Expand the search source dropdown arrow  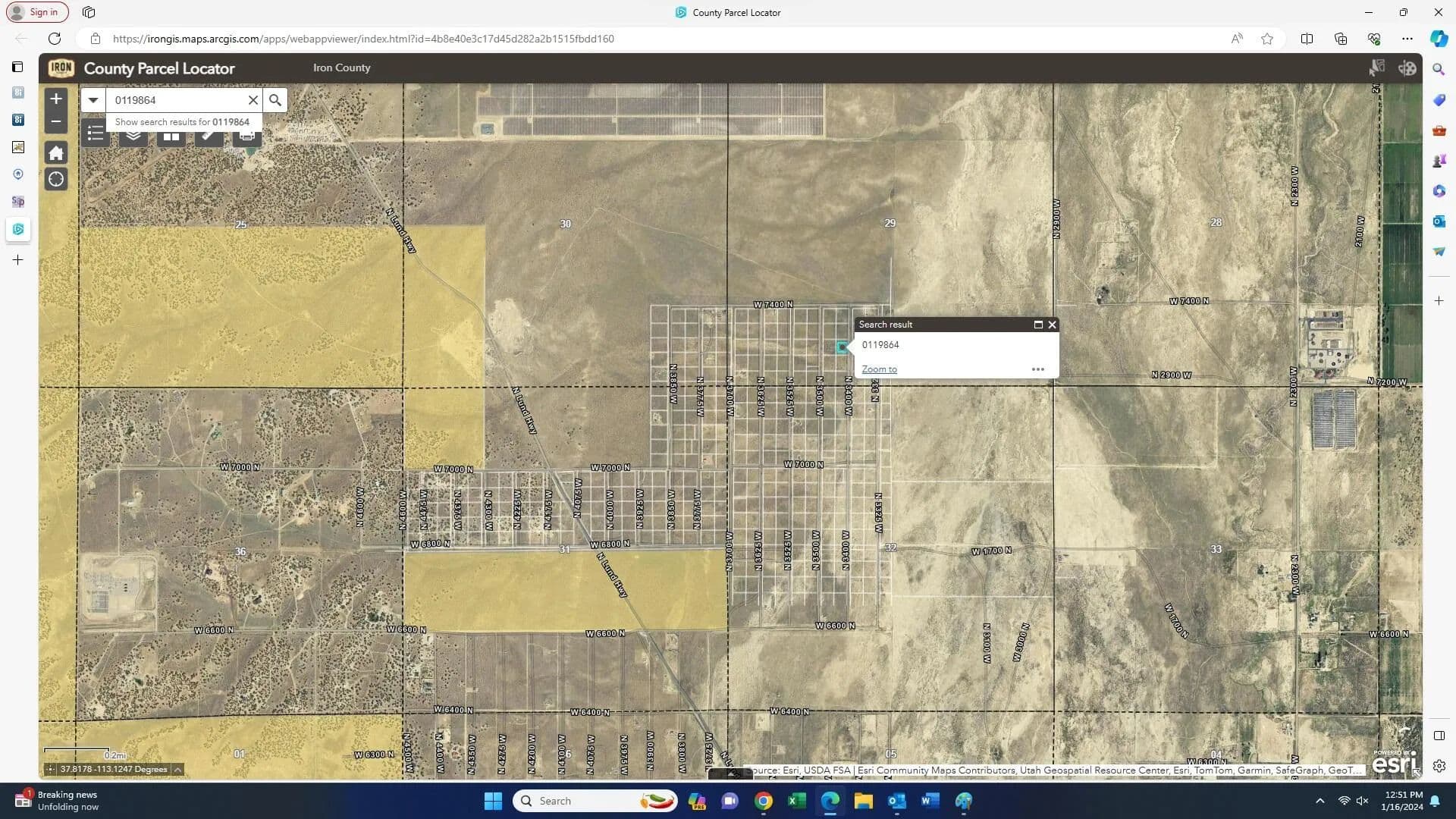coord(93,100)
